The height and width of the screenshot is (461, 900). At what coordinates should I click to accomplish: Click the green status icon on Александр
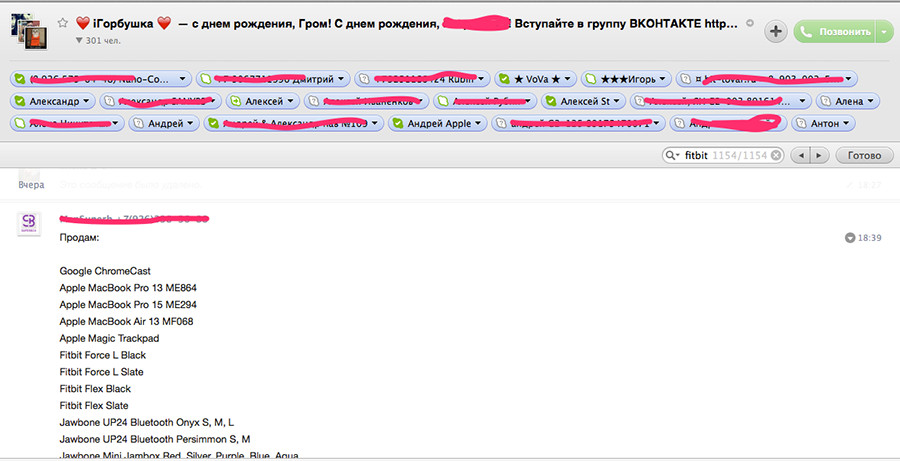click(x=20, y=101)
